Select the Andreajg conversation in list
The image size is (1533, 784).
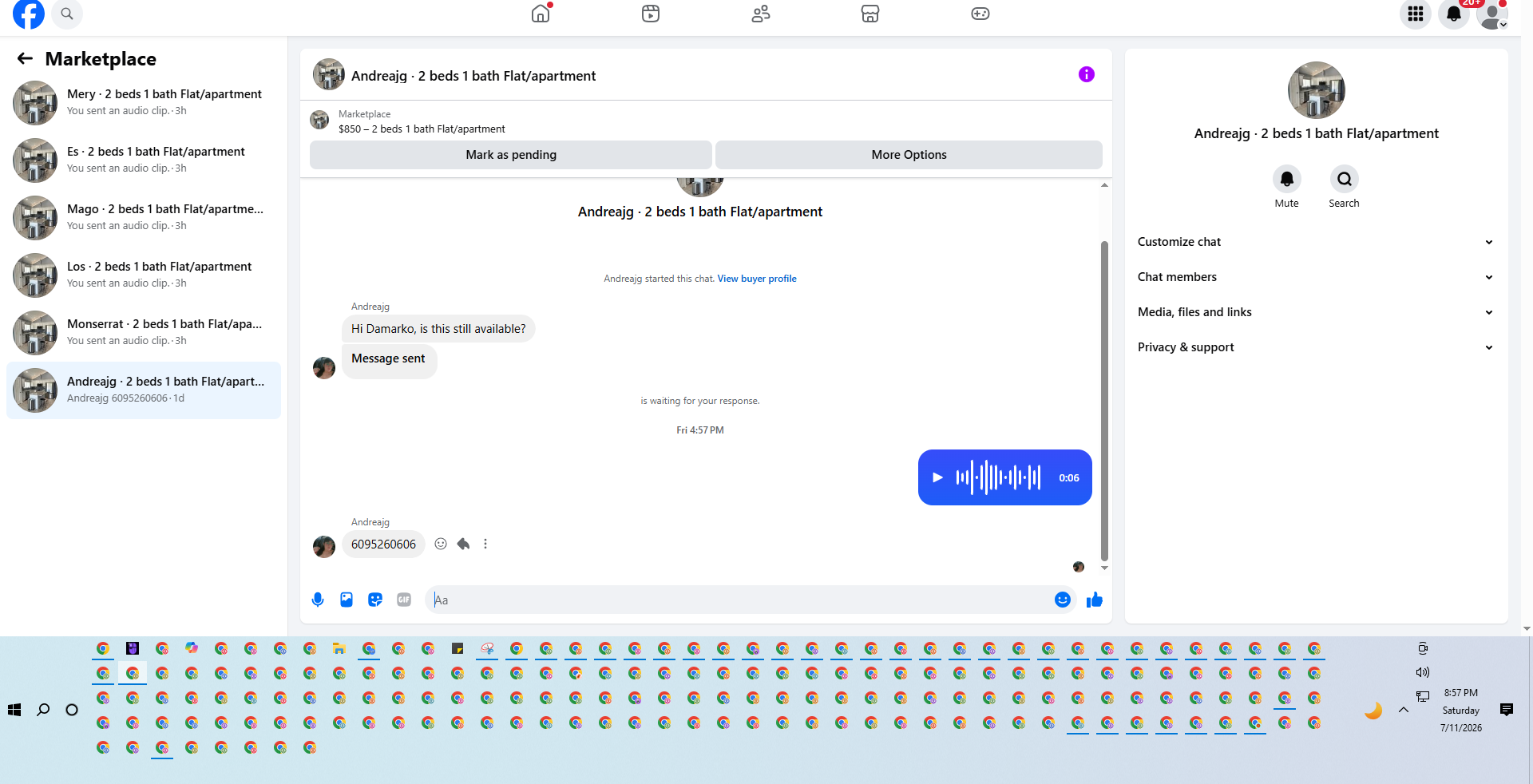[144, 390]
